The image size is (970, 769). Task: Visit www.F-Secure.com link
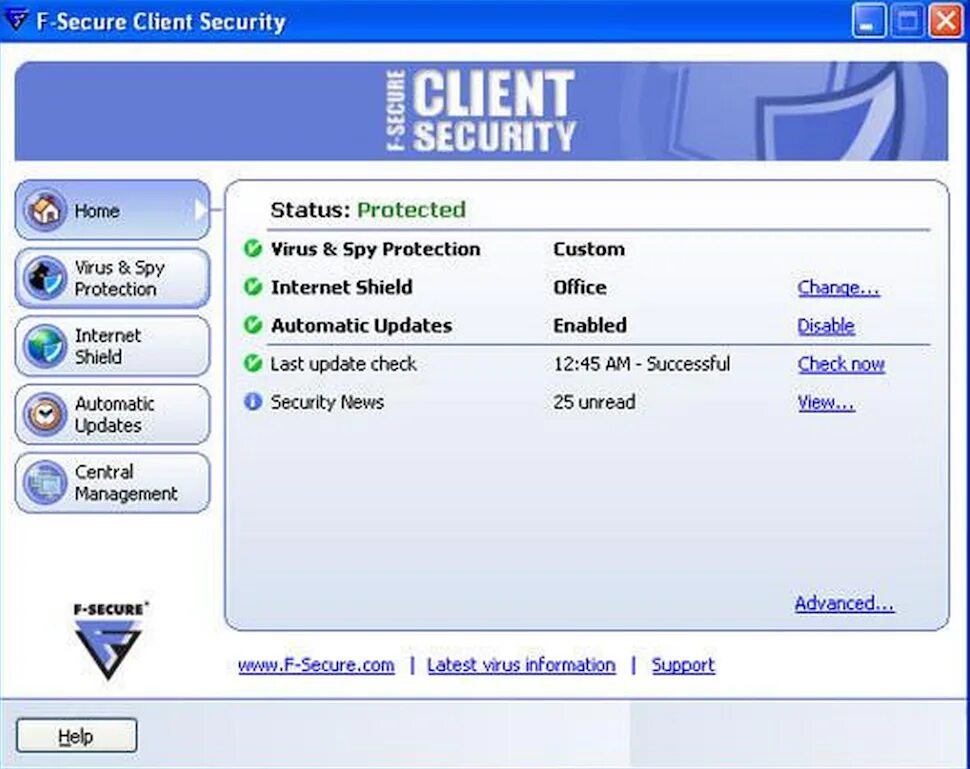tap(316, 665)
